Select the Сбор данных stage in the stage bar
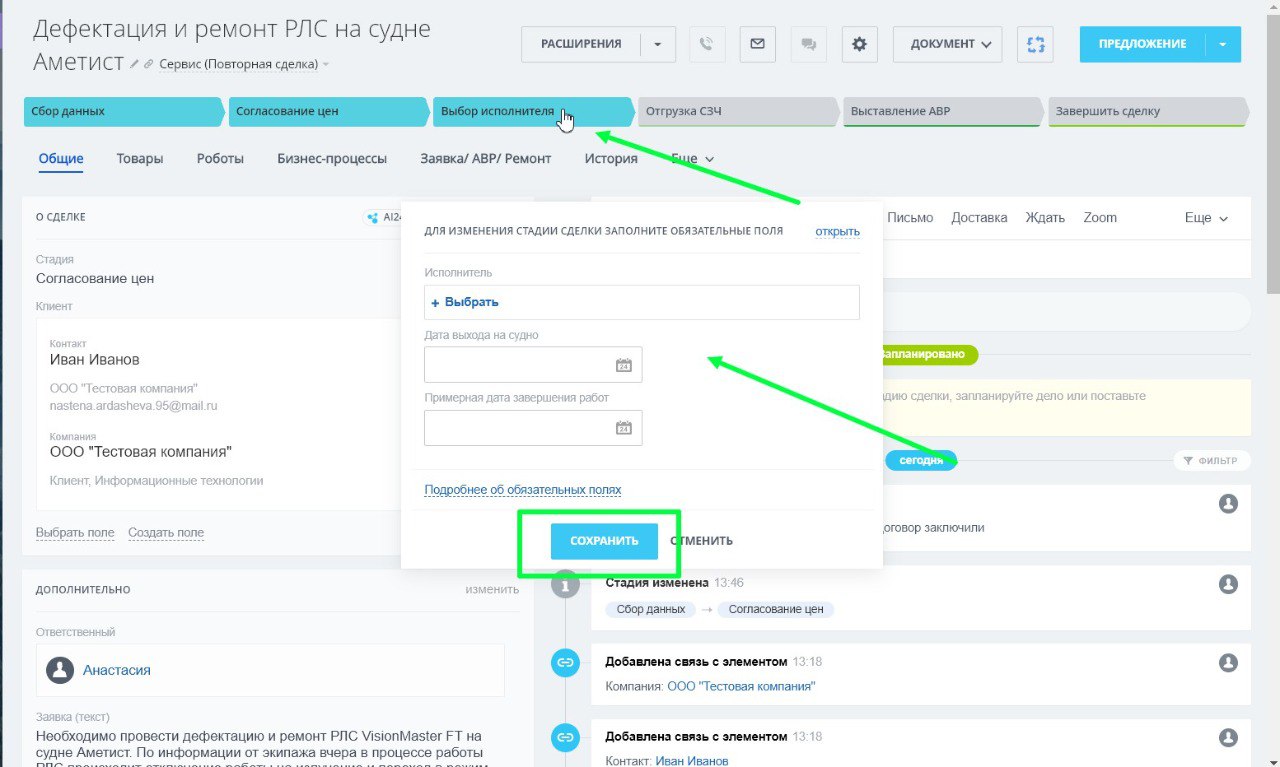The width and height of the screenshot is (1280, 767). point(123,112)
